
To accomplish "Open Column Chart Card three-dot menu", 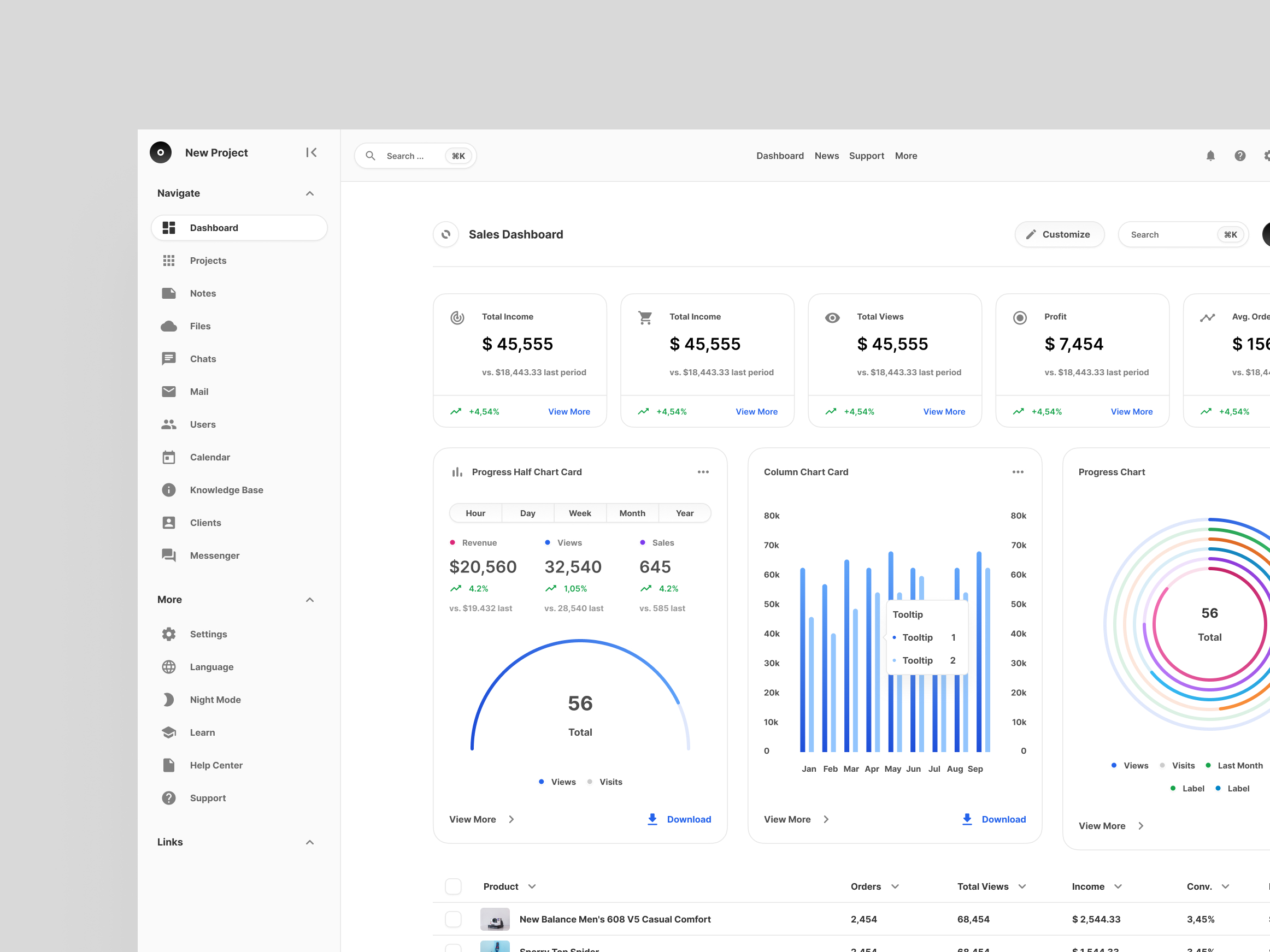I will point(1018,472).
